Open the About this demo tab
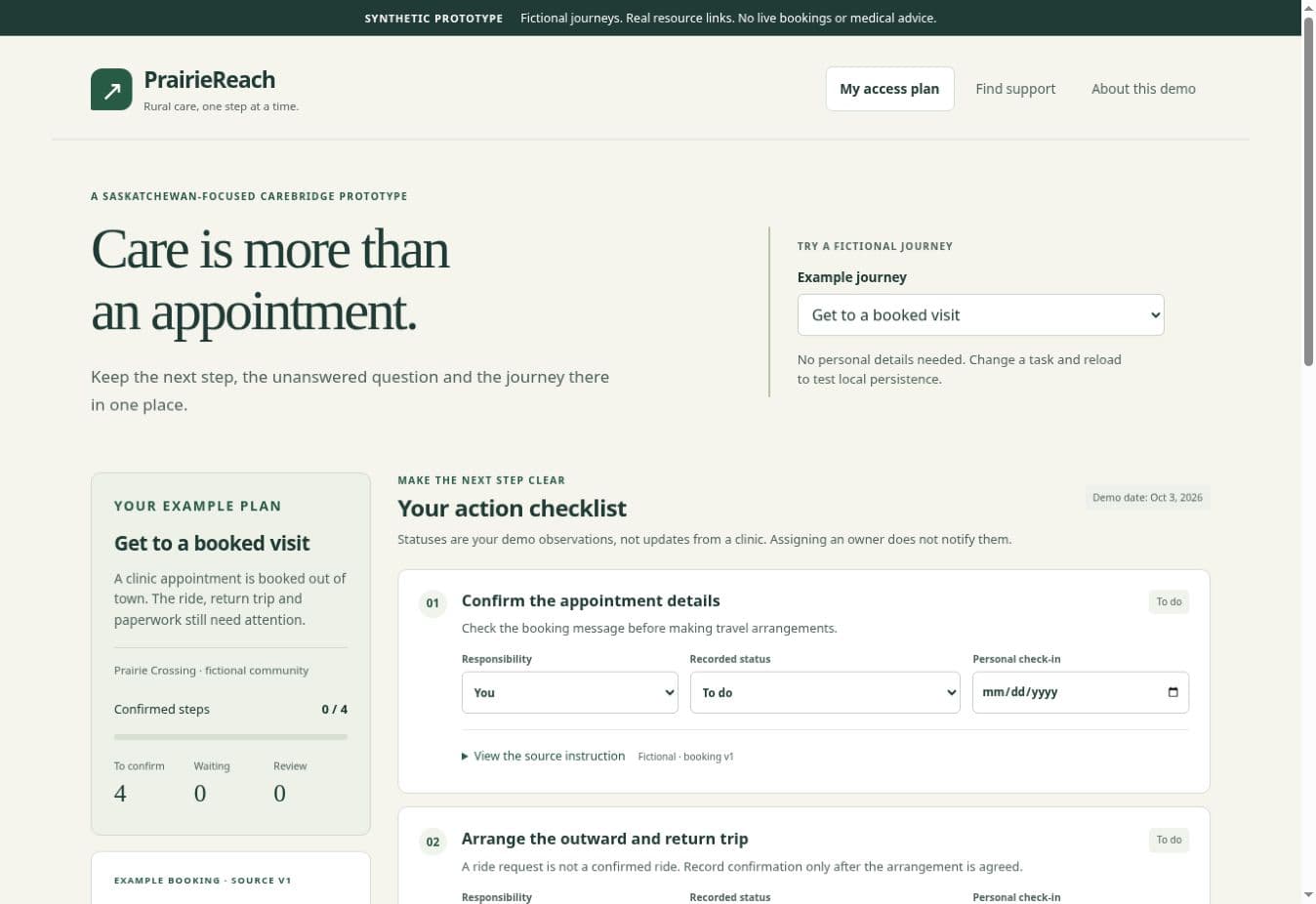1316x904 pixels. point(1143,89)
